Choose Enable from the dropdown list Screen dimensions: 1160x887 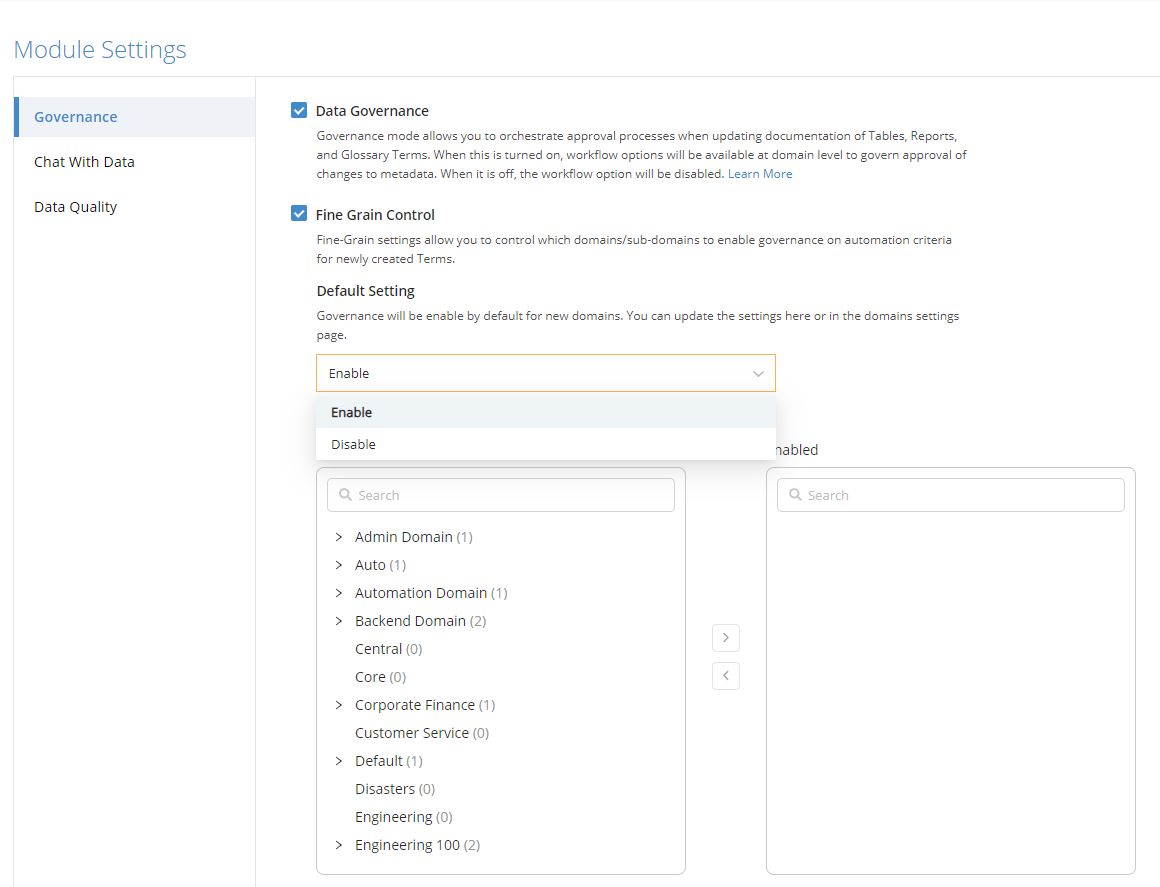[546, 412]
